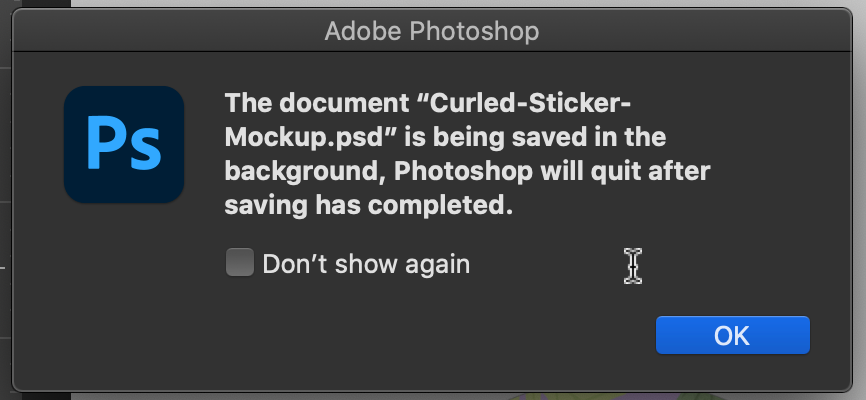Click the word "background," in the message

tap(304, 170)
